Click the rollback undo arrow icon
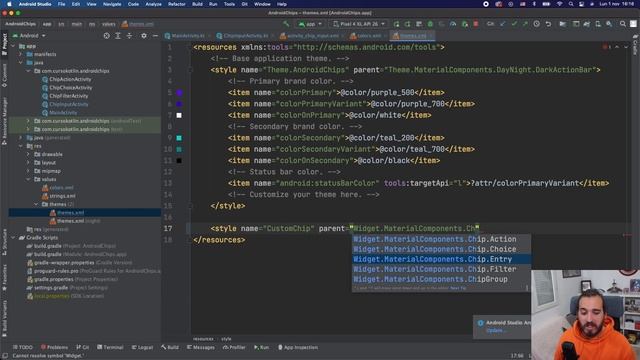The image size is (640, 360). tap(548, 24)
